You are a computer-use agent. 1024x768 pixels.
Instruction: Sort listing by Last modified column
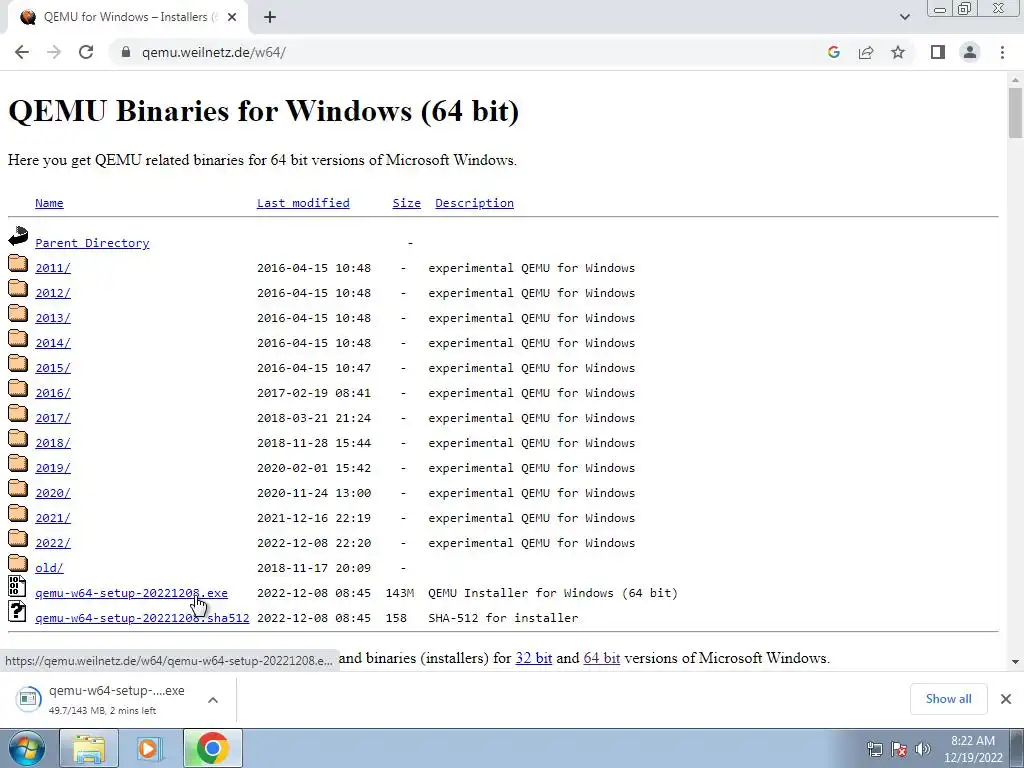(303, 203)
